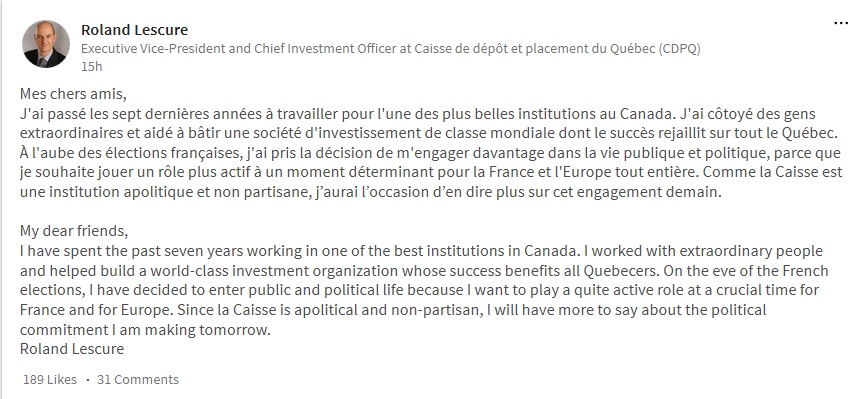Click the "Mes chers amis," greeting line
The width and height of the screenshot is (866, 399).
(x=73, y=94)
